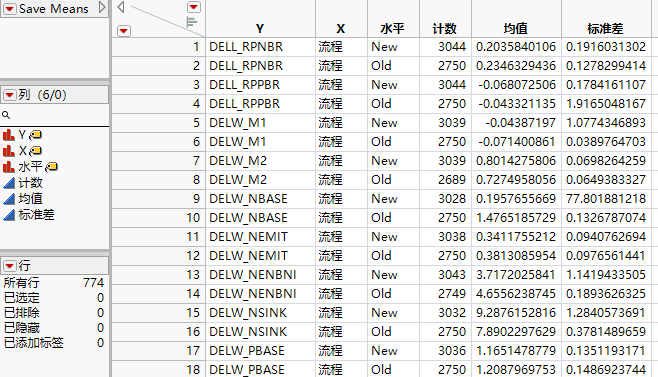Image resolution: width=658 pixels, height=377 pixels.
Task: Collapse the side panels with the left arrow
Action: pos(121,7)
